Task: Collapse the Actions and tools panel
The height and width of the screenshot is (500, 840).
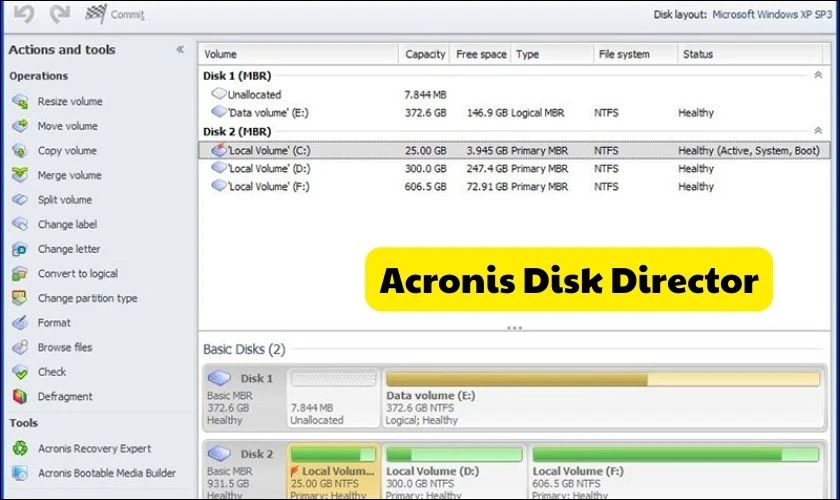Action: (181, 49)
